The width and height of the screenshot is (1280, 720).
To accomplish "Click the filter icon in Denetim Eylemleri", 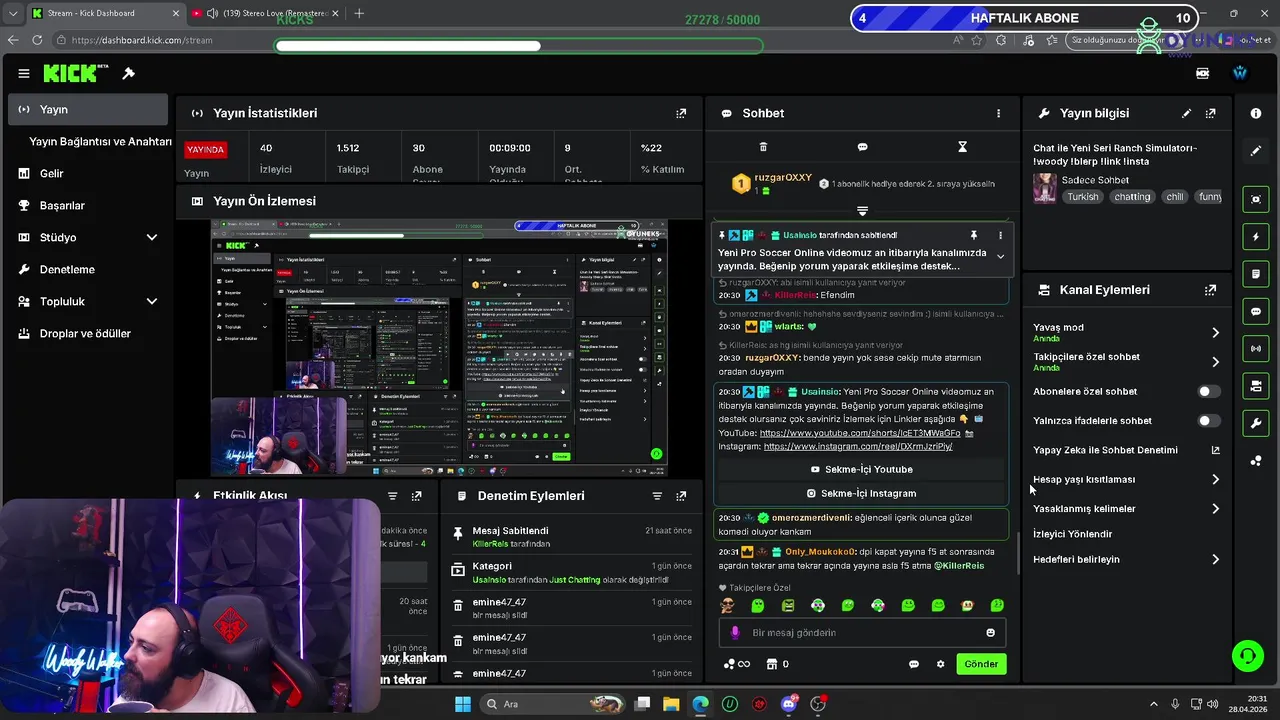I will 657,496.
